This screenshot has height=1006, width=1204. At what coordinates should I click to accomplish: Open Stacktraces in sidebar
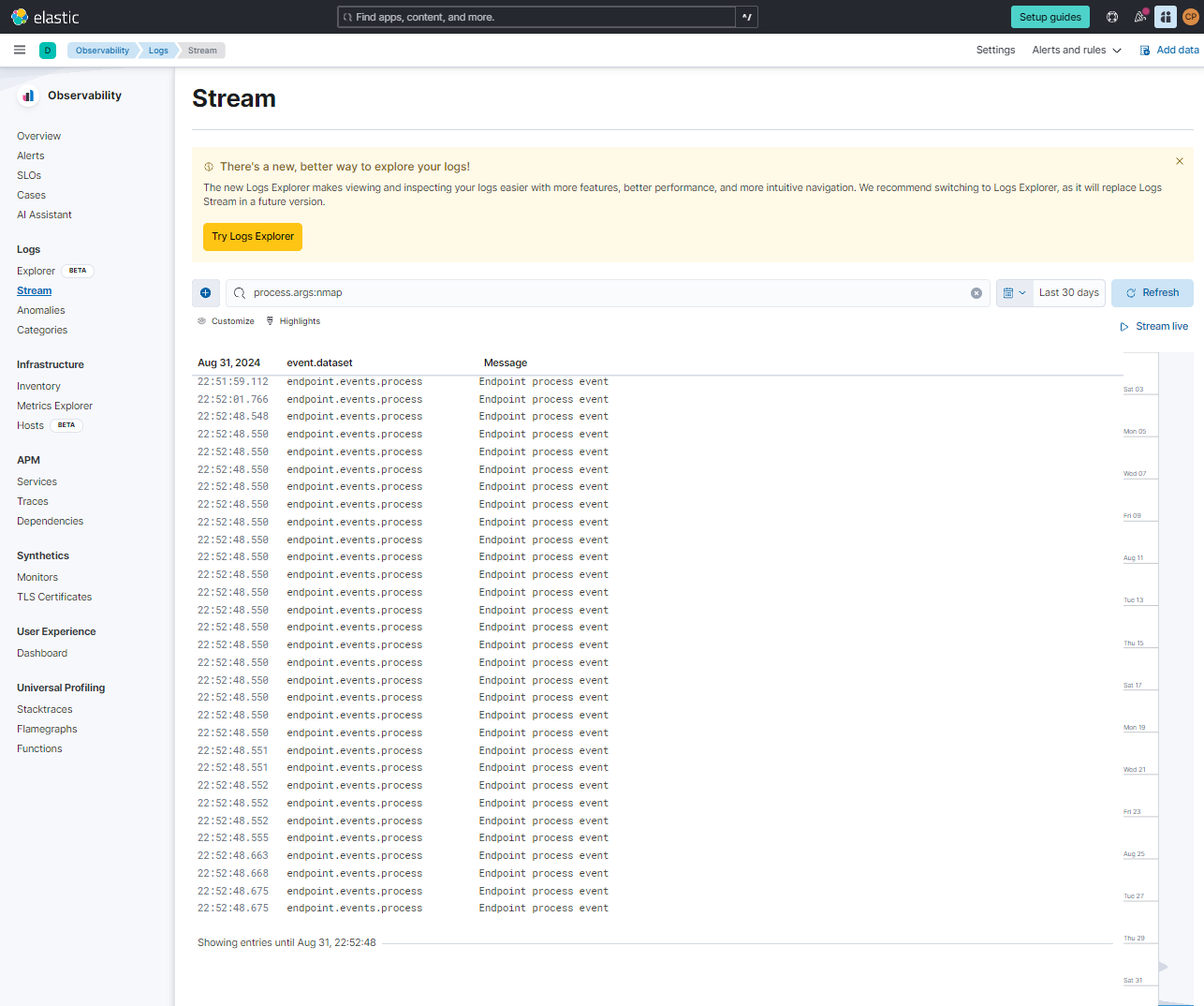point(44,710)
